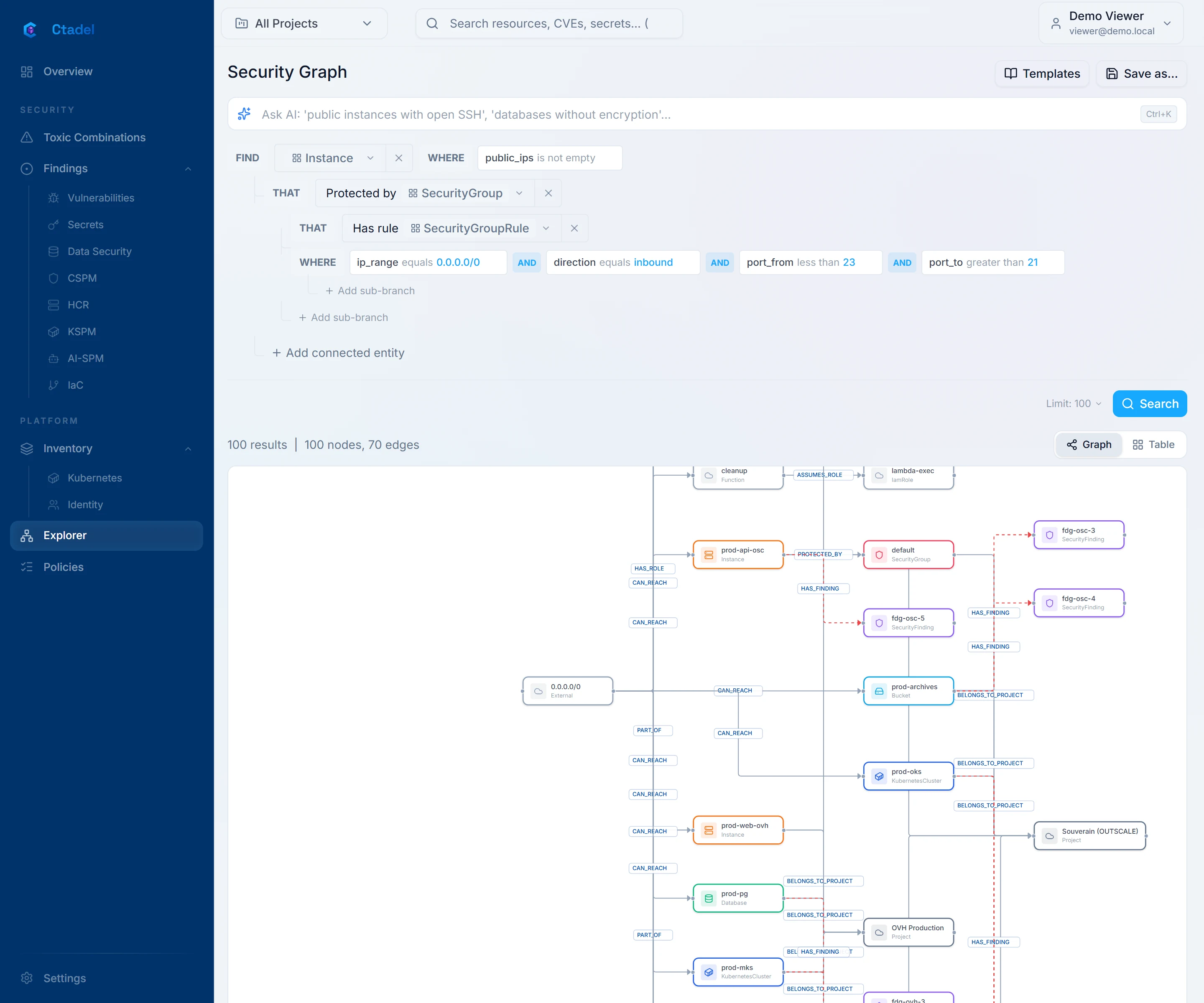Viewport: 1204px width, 1003px height.
Task: Open Toxic Combinations in sidebar
Action: [107, 137]
